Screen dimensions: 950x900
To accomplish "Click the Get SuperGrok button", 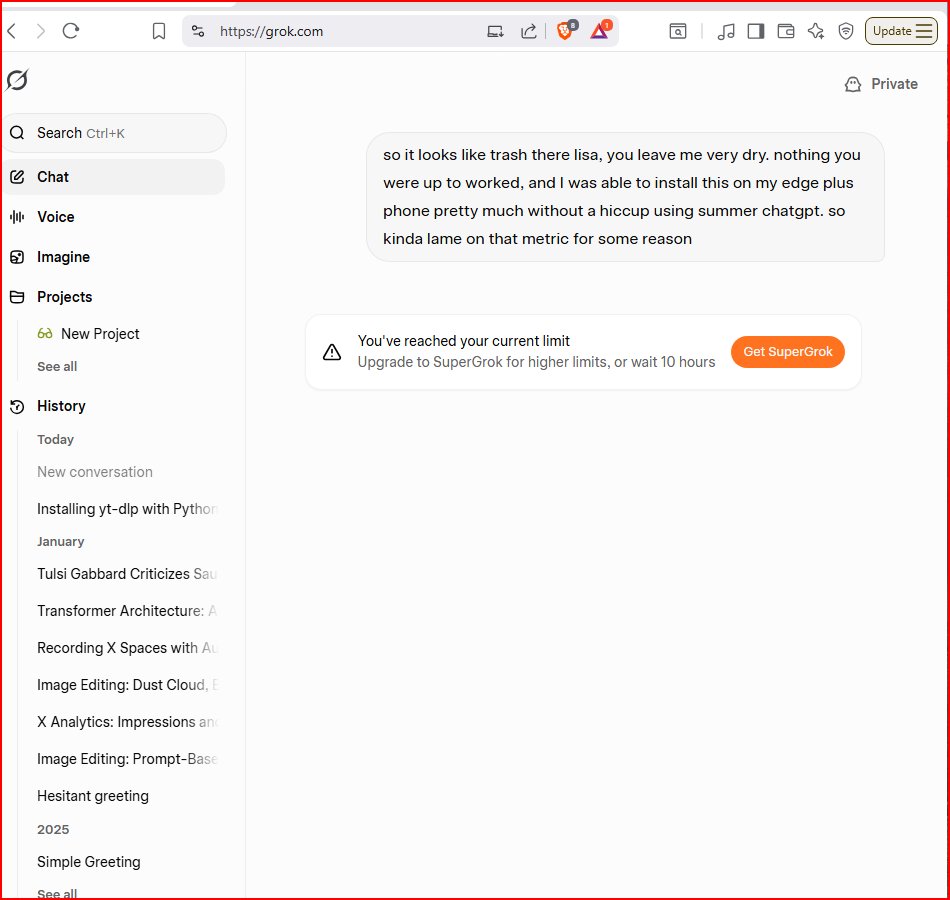I will (x=788, y=352).
